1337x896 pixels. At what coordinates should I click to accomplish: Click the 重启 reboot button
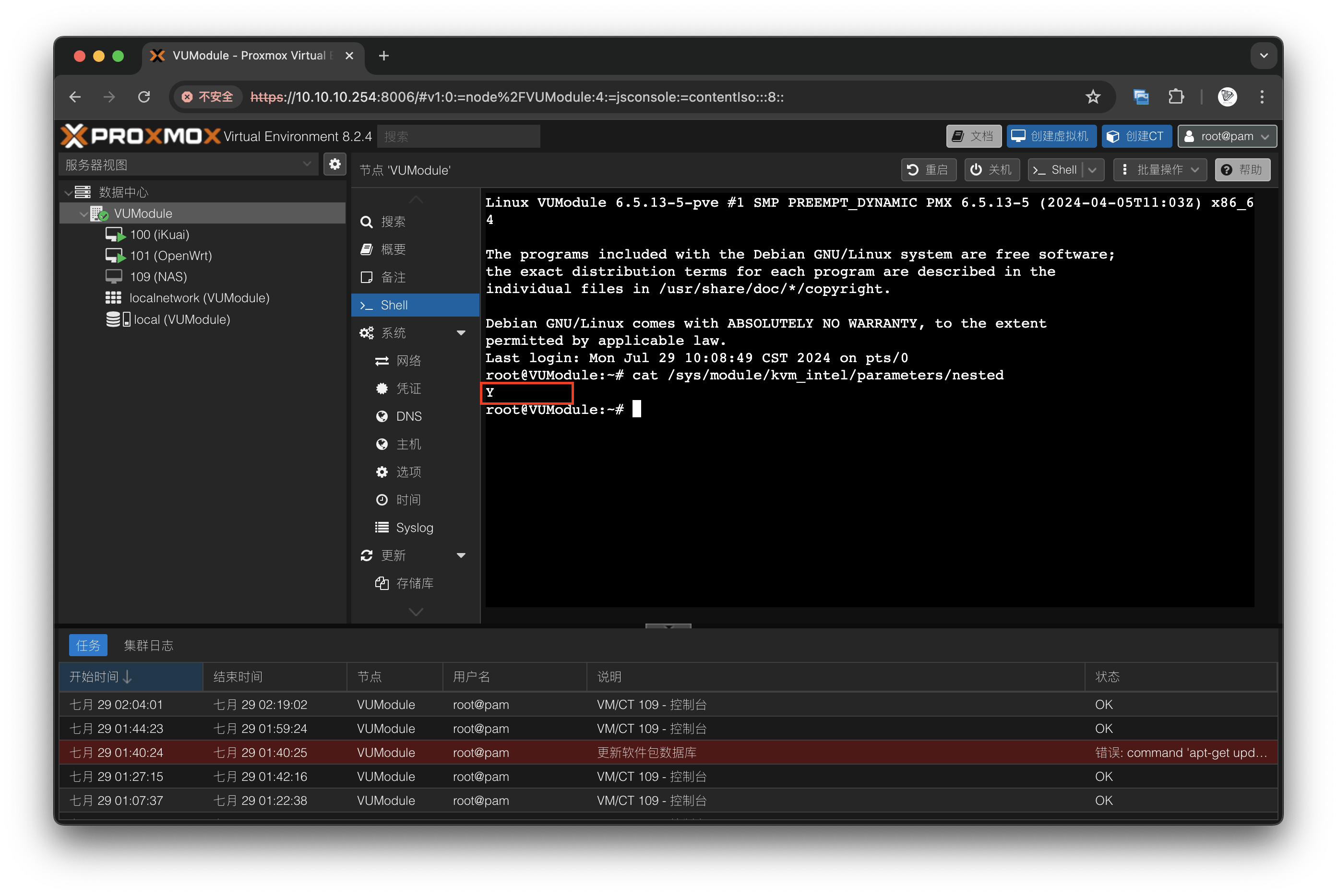(928, 170)
